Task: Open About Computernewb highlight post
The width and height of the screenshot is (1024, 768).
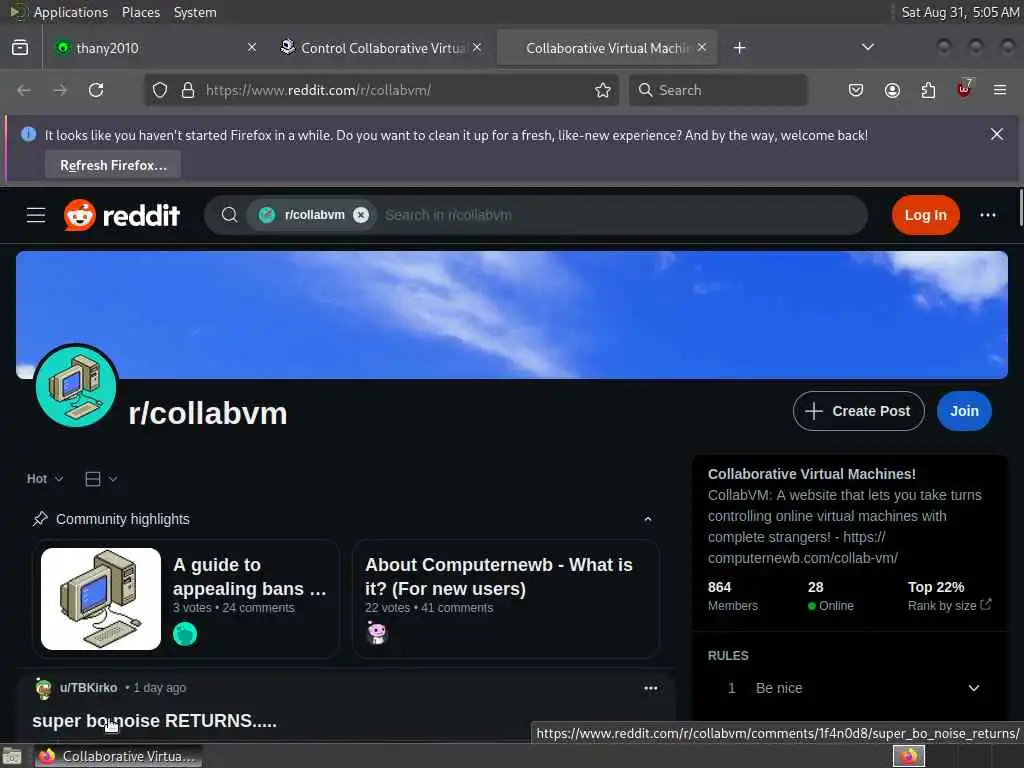Action: point(499,577)
